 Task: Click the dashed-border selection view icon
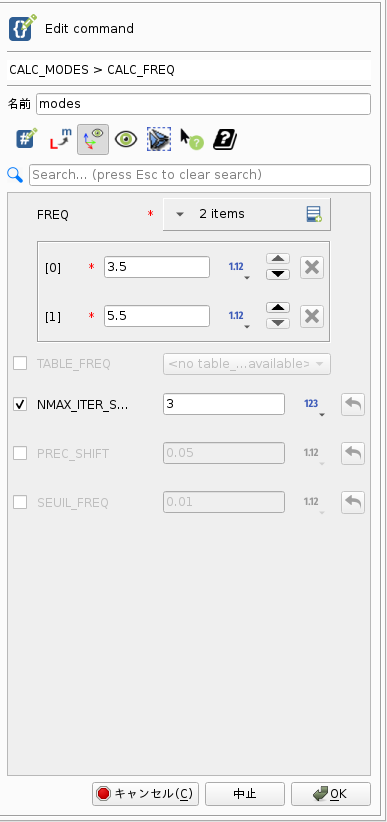(x=158, y=139)
